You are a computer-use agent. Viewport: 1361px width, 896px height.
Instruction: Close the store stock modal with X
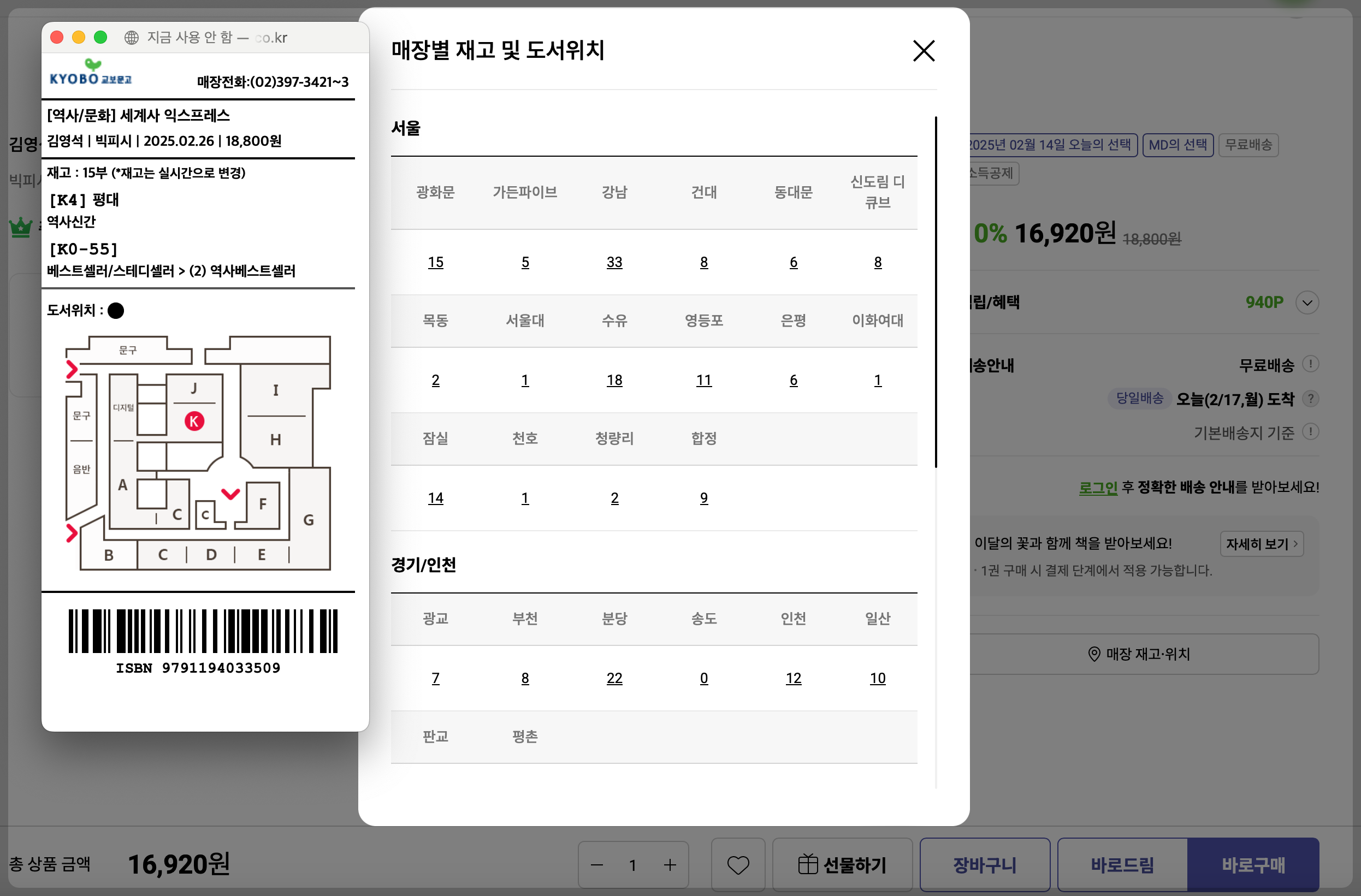click(x=924, y=51)
